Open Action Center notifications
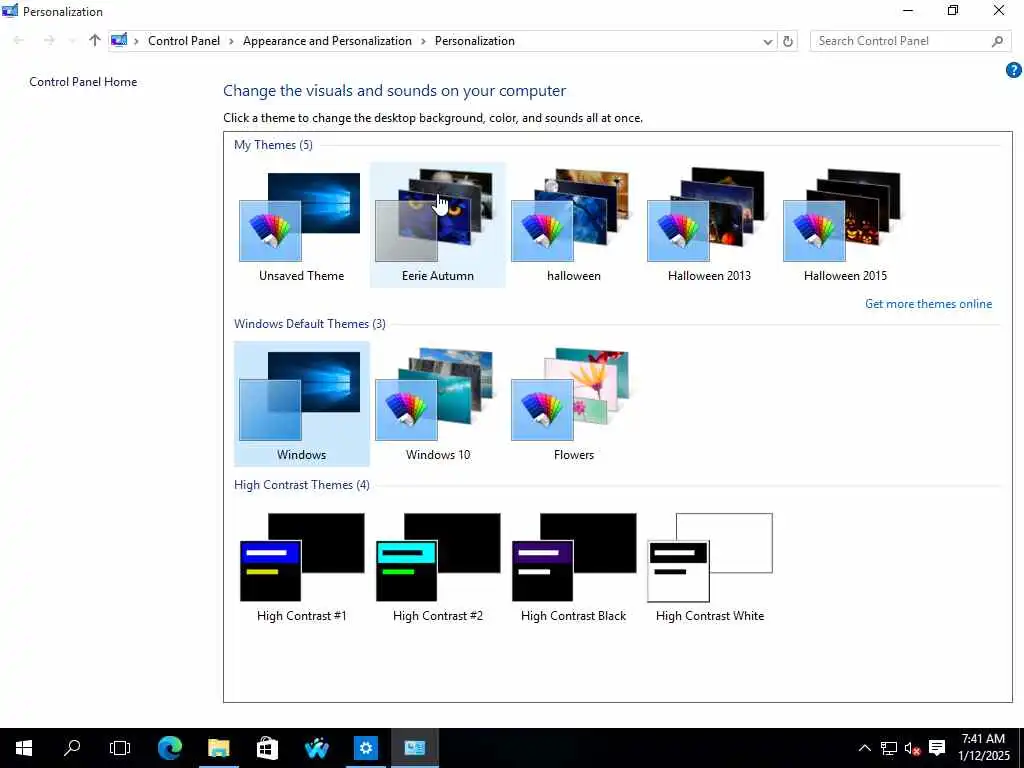 [x=937, y=748]
